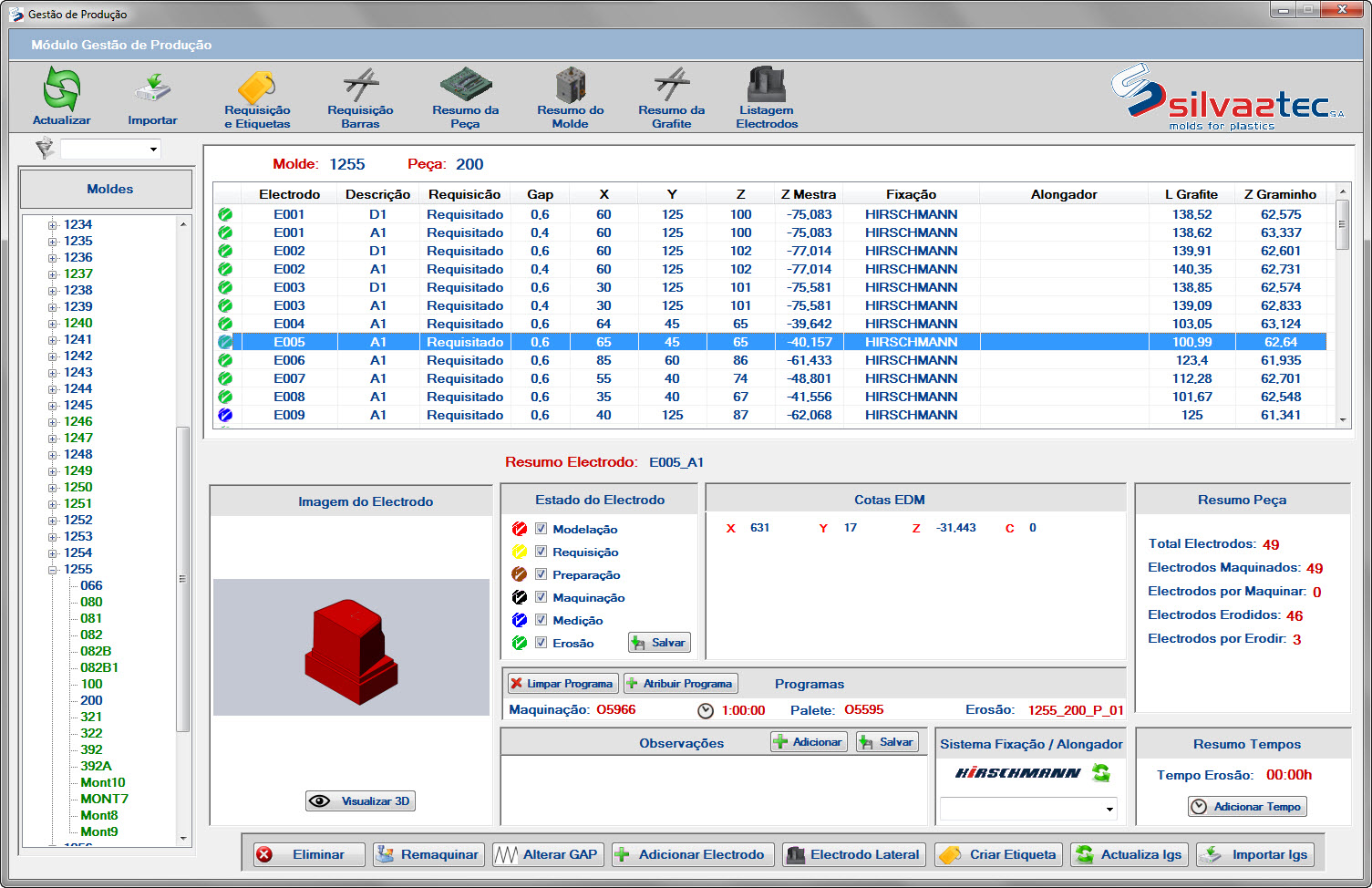The image size is (1372, 888).
Task: Open the filter dropdown above Moldes
Action: coord(153,149)
